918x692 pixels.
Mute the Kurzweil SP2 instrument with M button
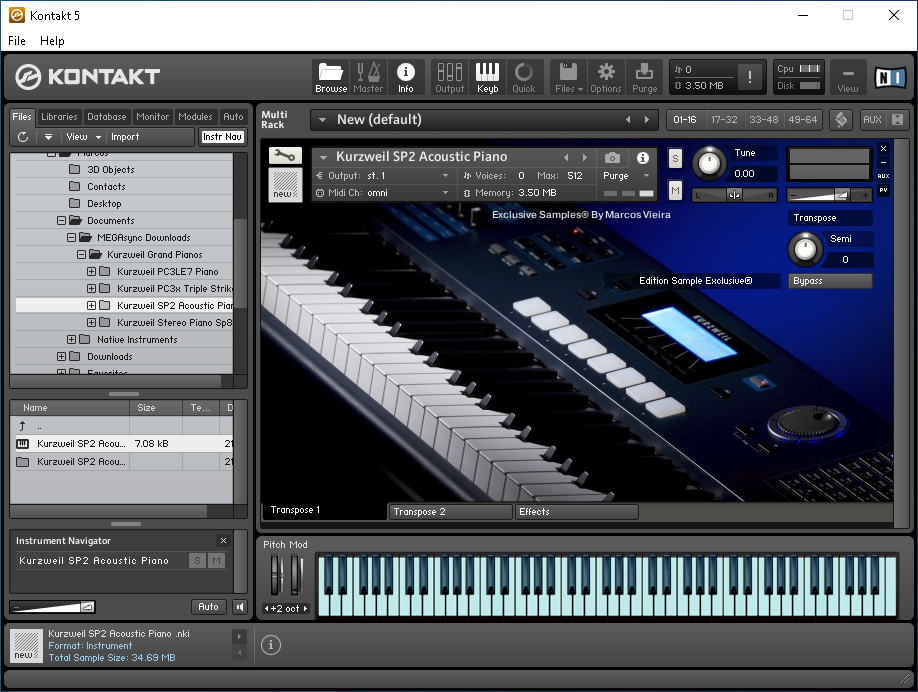point(675,190)
